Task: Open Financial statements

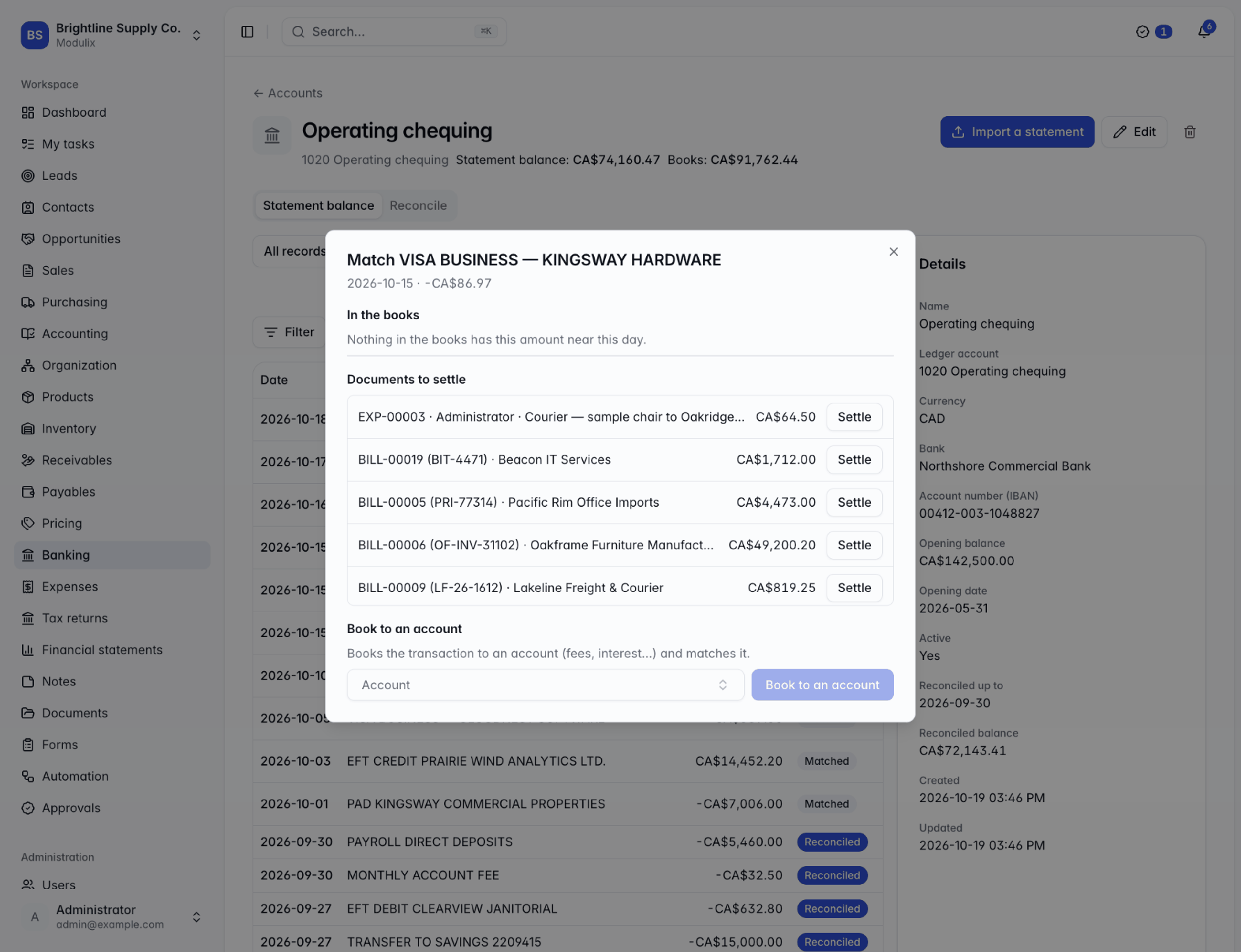Action: tap(112, 650)
